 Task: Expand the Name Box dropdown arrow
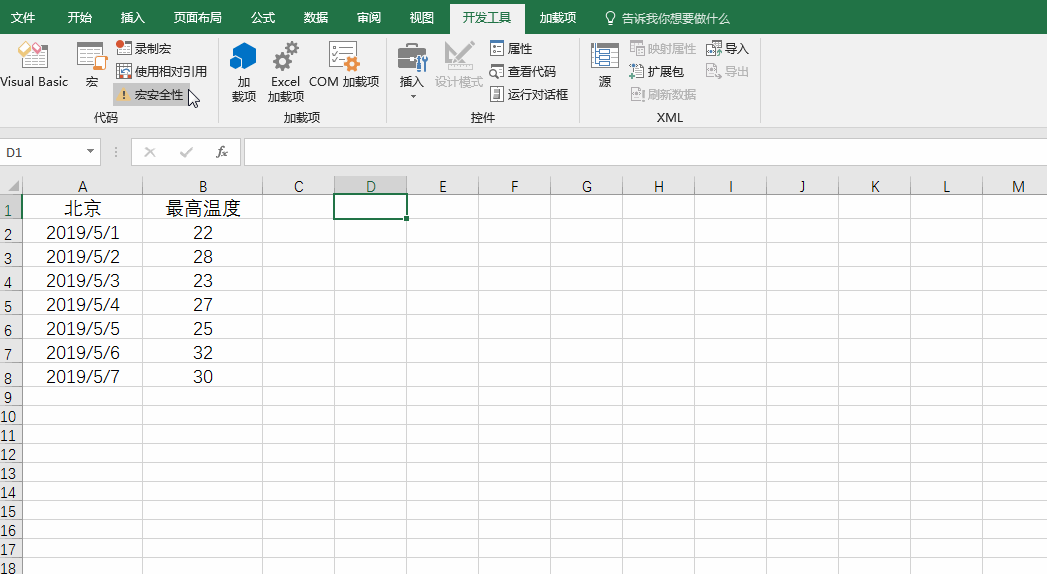90,152
